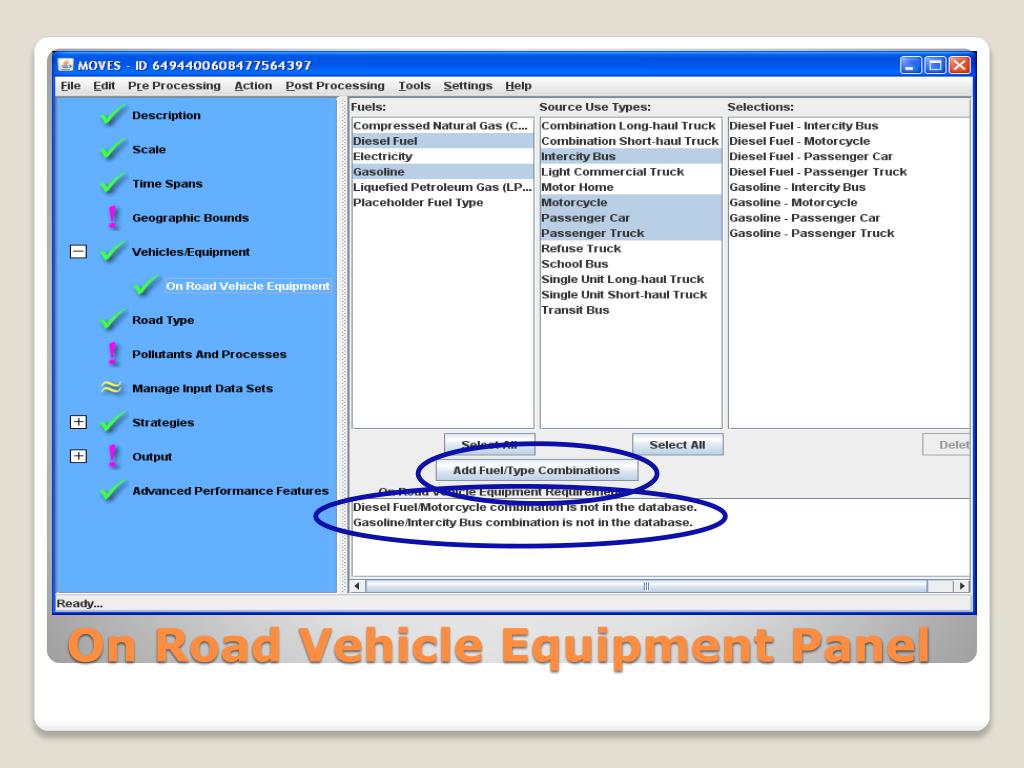Click the Delete button under Selections

click(x=946, y=445)
